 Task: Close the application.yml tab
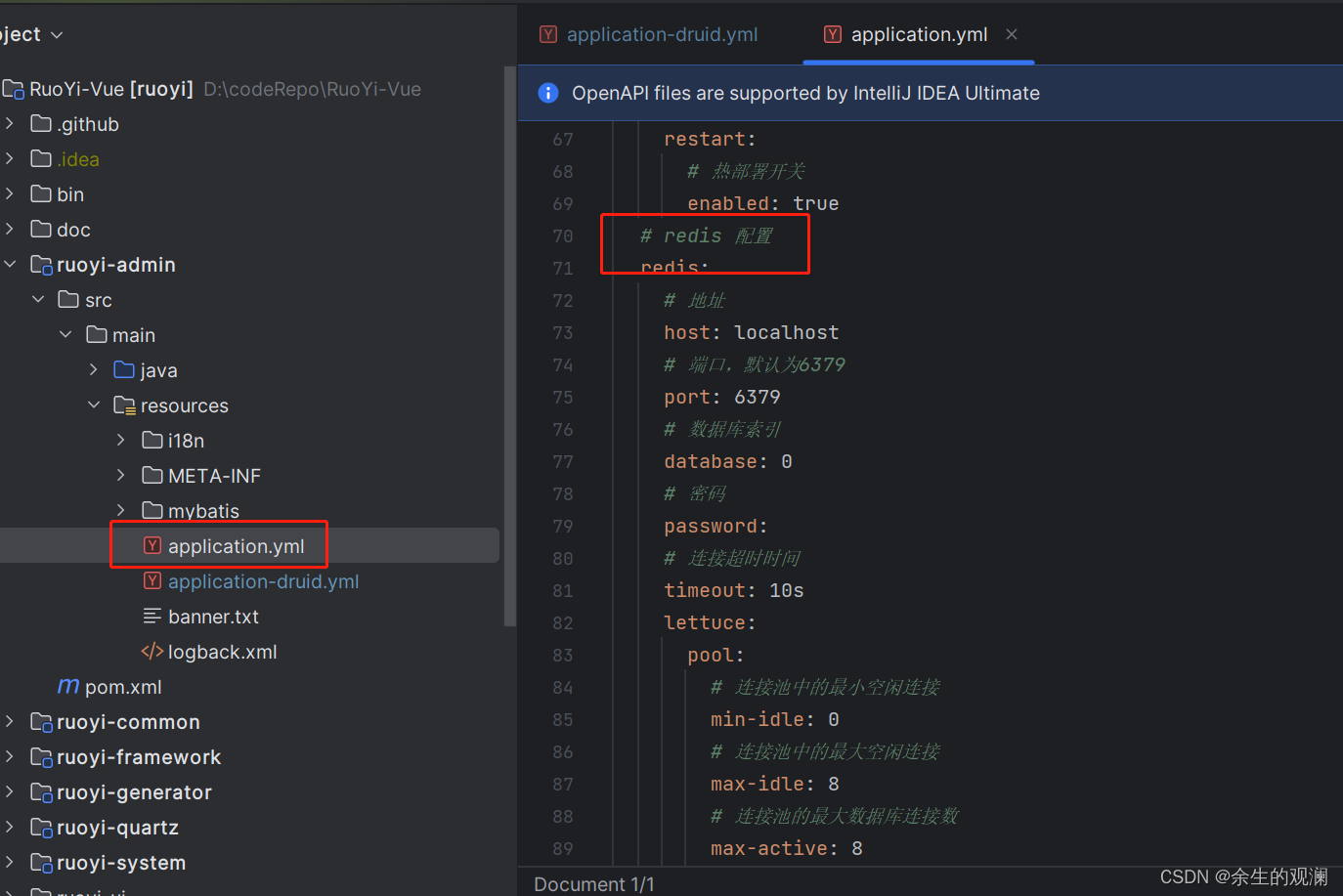(1012, 34)
